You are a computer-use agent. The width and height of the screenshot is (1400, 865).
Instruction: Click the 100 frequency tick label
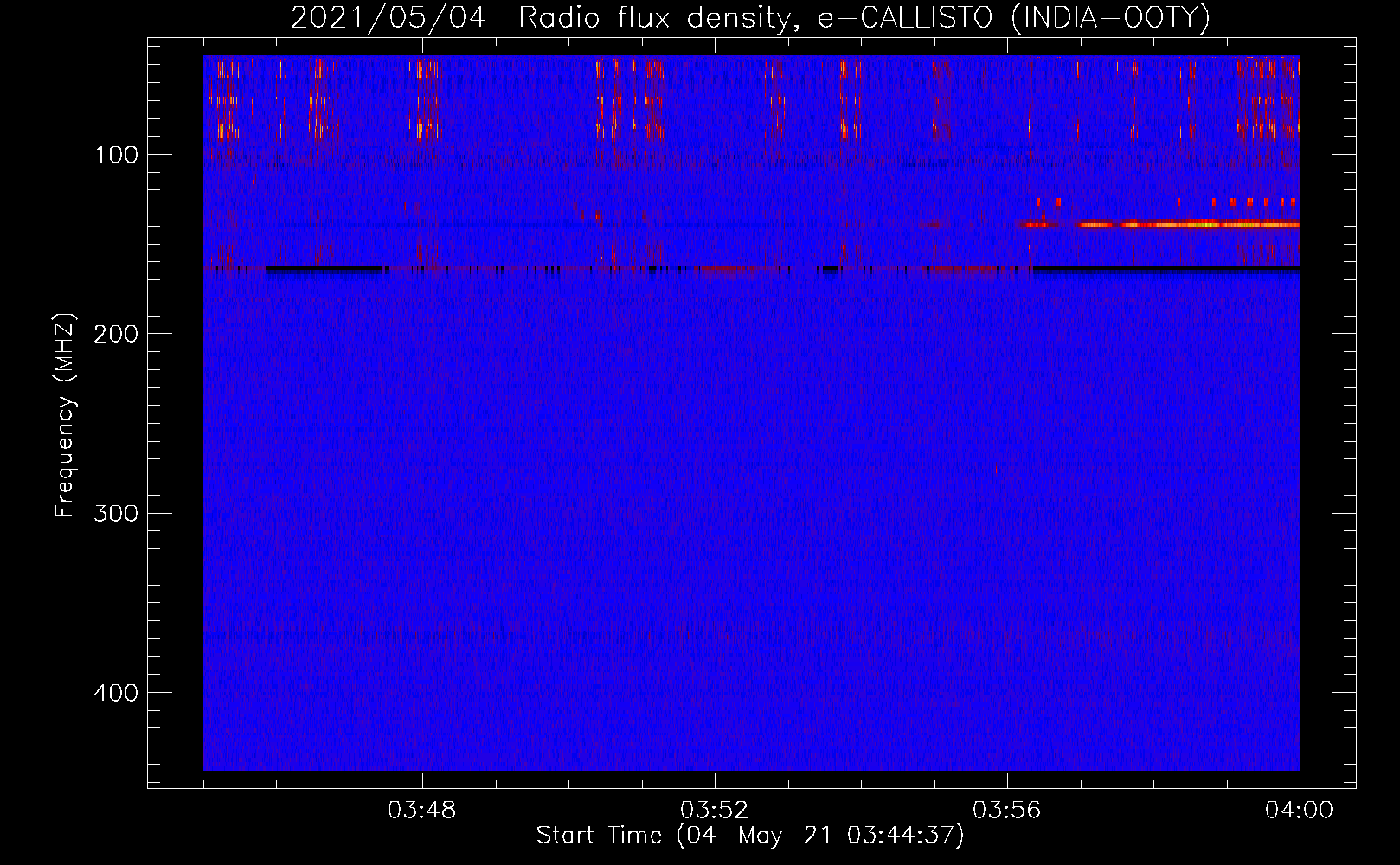click(116, 155)
